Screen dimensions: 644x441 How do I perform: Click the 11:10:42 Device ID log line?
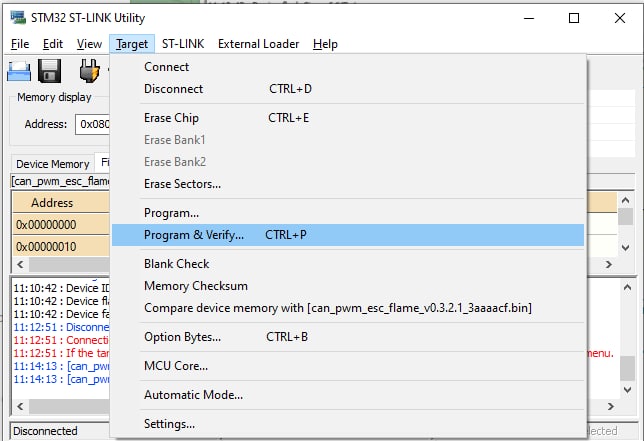click(x=61, y=288)
